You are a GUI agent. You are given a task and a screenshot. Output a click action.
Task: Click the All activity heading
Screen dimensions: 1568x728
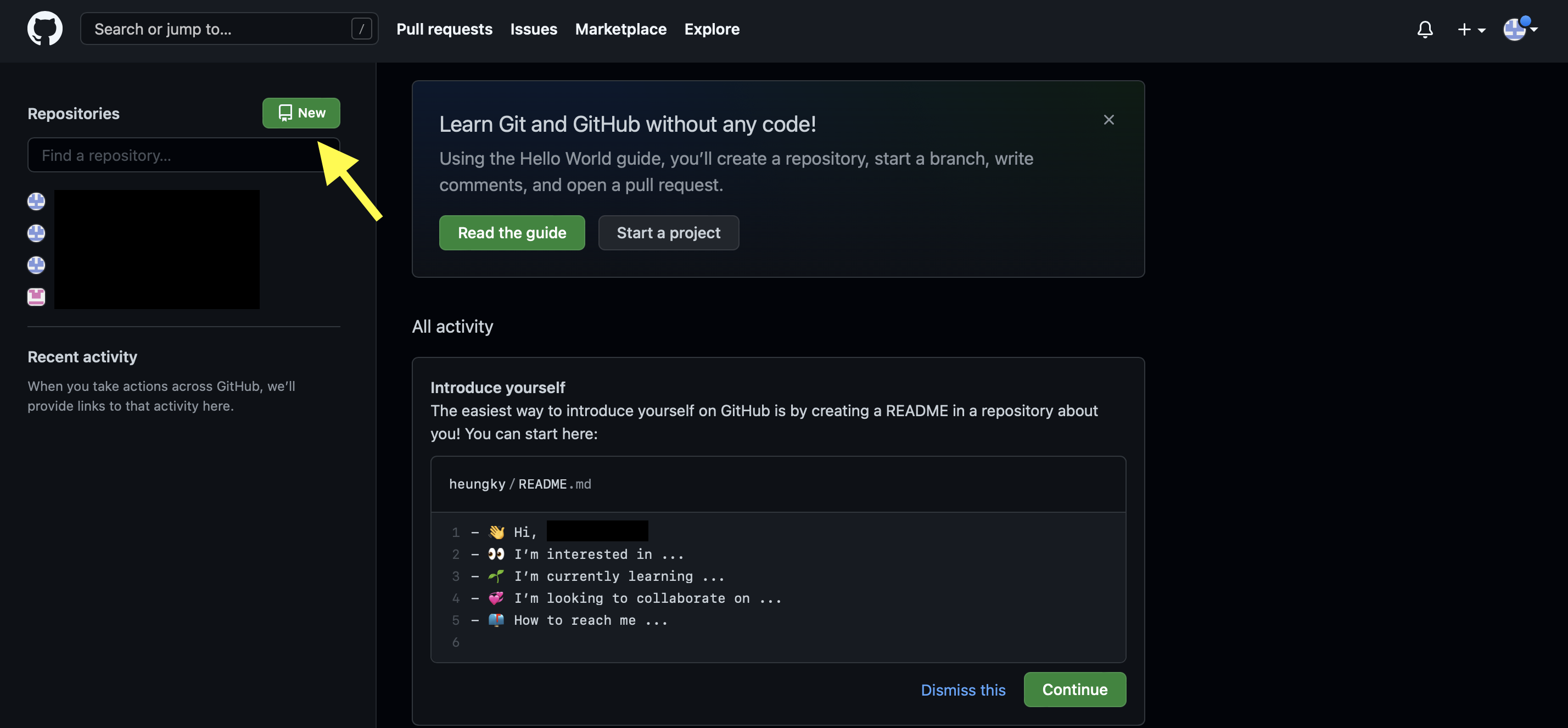pyautogui.click(x=452, y=326)
